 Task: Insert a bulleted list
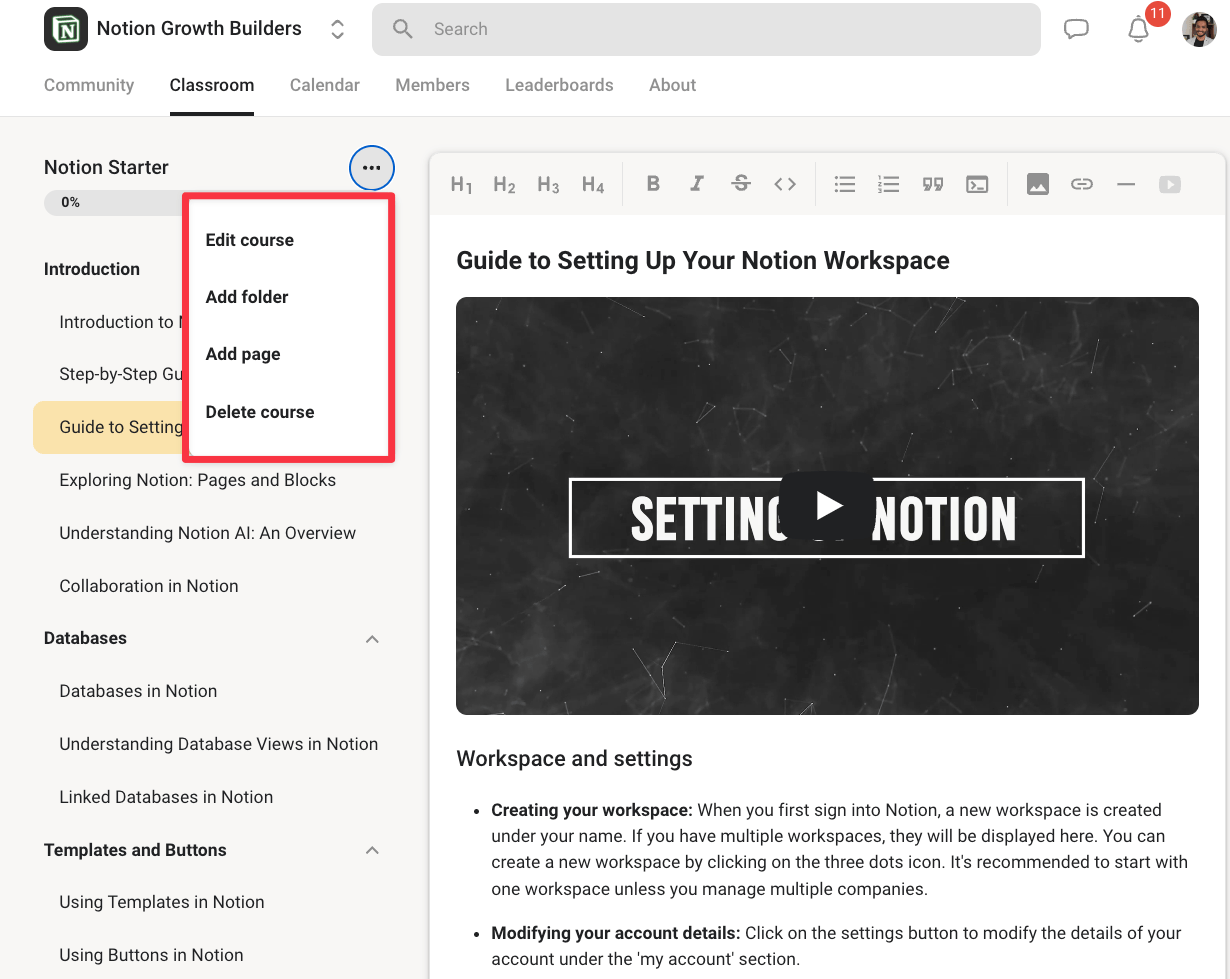[x=845, y=184]
